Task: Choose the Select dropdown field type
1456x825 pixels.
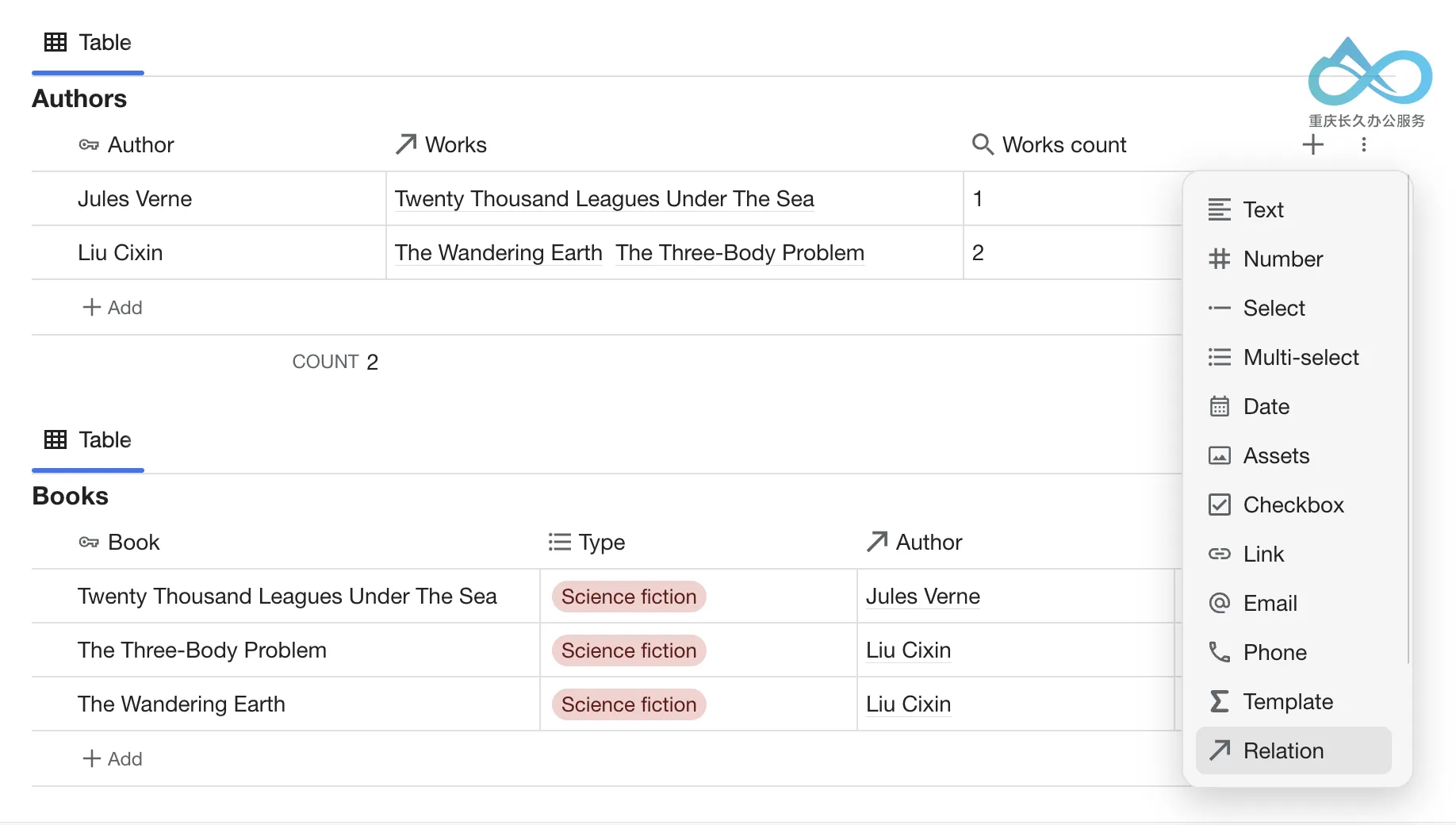Action: tap(1293, 308)
